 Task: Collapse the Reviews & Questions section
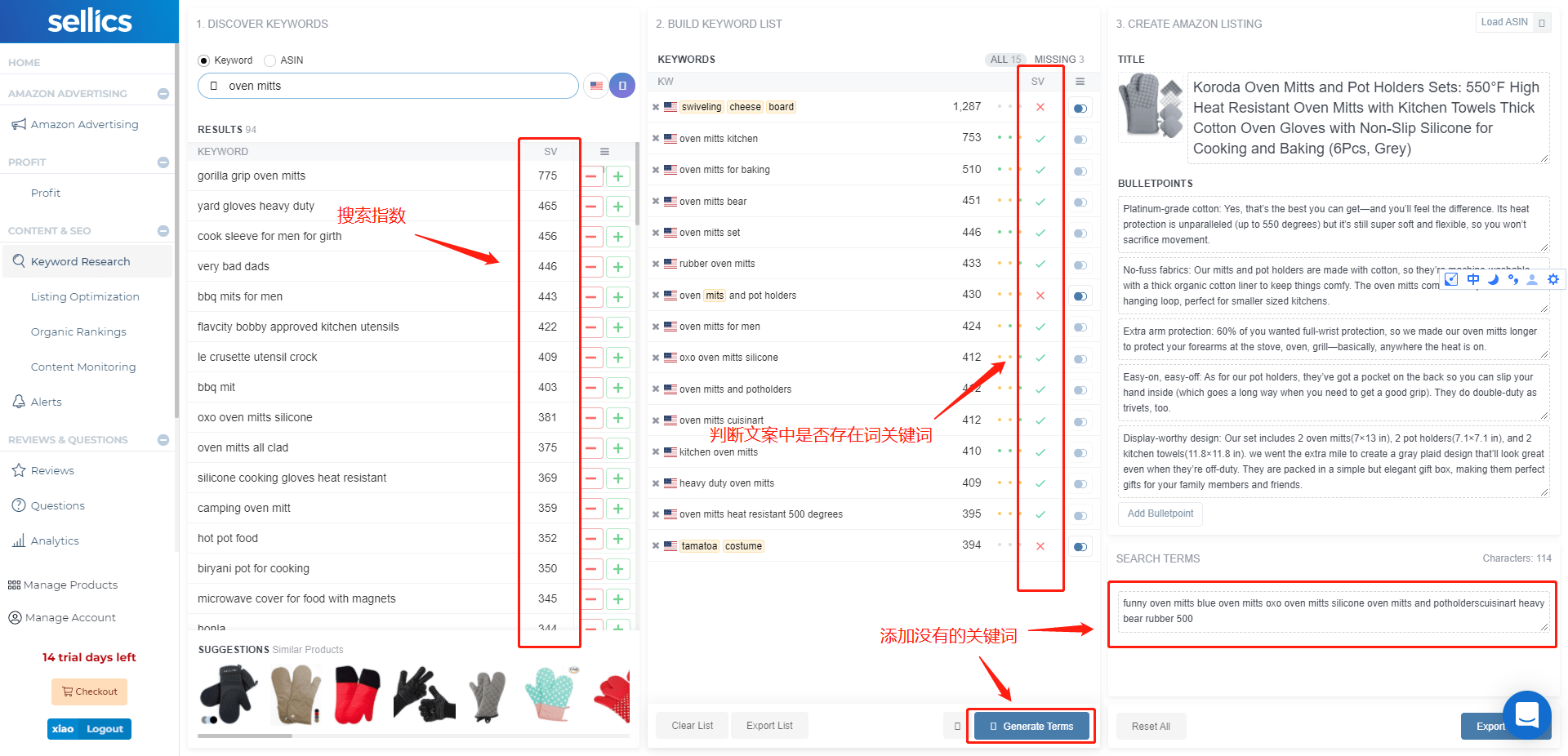coord(163,440)
